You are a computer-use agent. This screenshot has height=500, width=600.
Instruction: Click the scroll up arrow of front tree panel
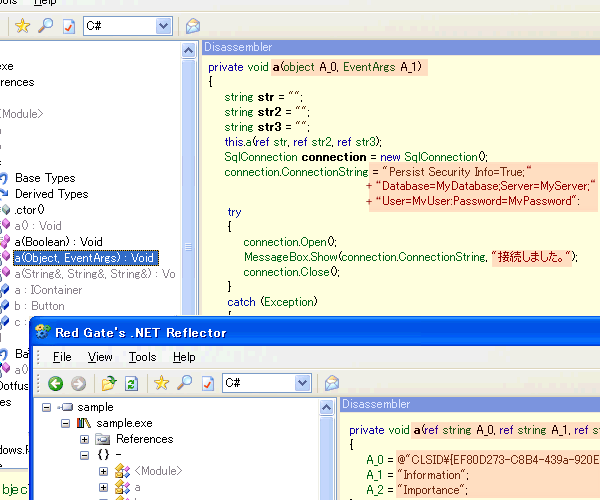[326, 407]
